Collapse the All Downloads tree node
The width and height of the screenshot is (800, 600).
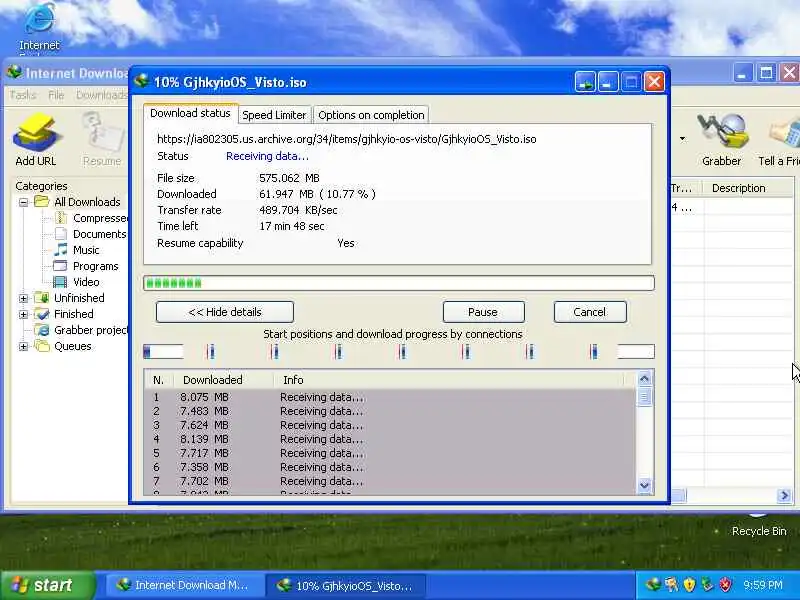tap(23, 202)
